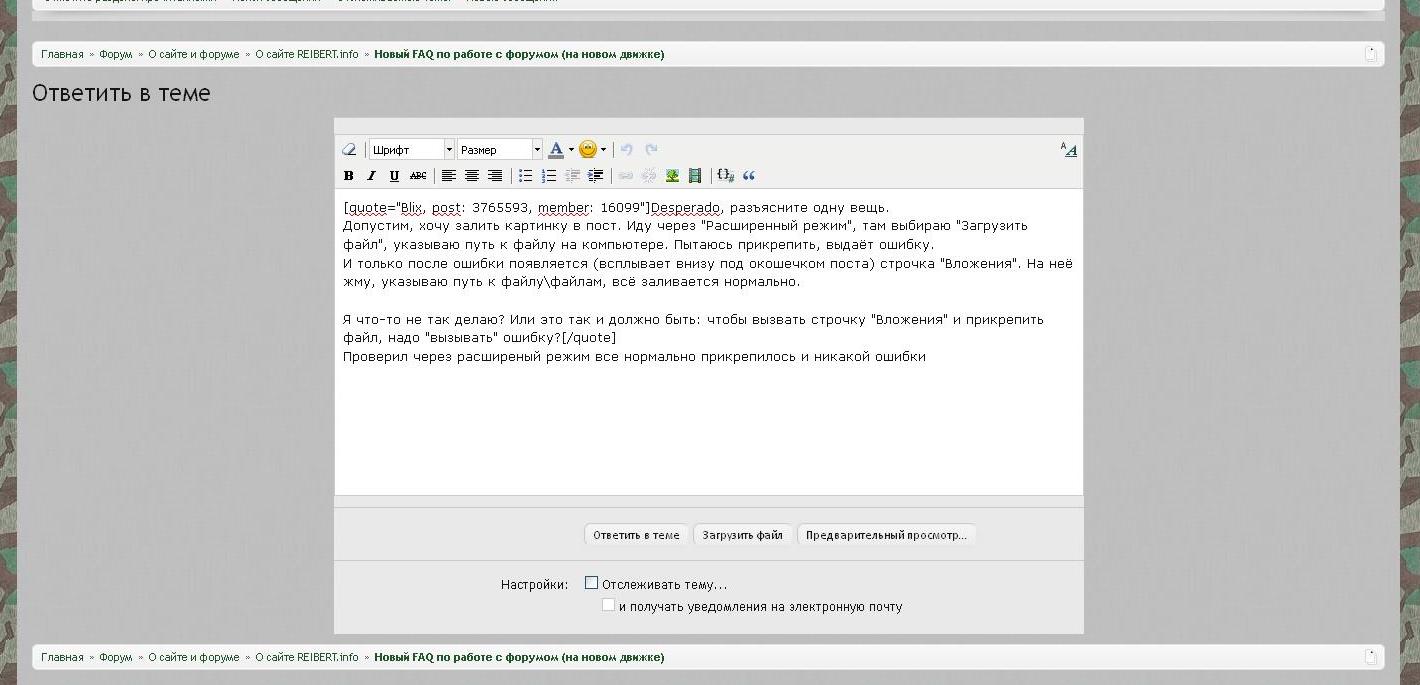The image size is (1420, 685).
Task: Go to "Форум" in the top breadcrumb
Action: pyautogui.click(x=116, y=54)
